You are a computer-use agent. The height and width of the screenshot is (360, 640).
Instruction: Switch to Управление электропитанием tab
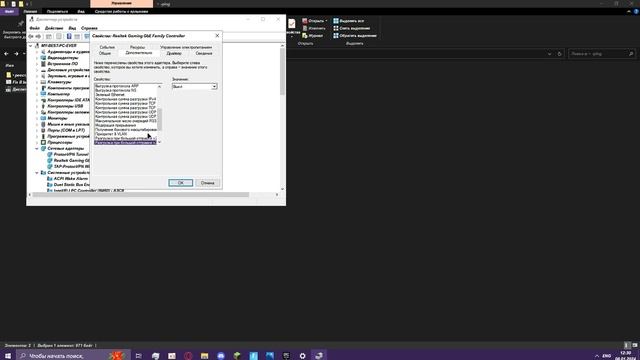coord(186,47)
